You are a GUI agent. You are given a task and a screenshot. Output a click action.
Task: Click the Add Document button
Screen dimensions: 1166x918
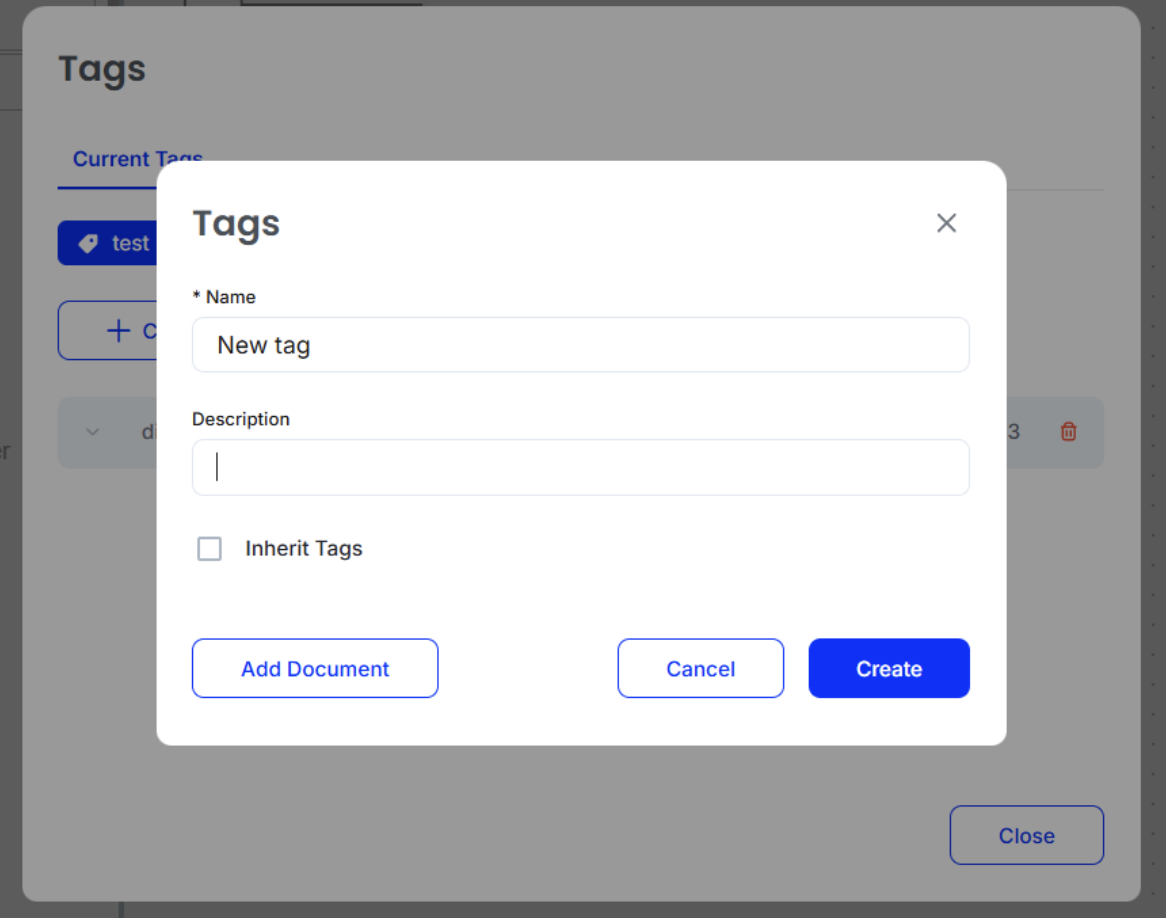315,668
